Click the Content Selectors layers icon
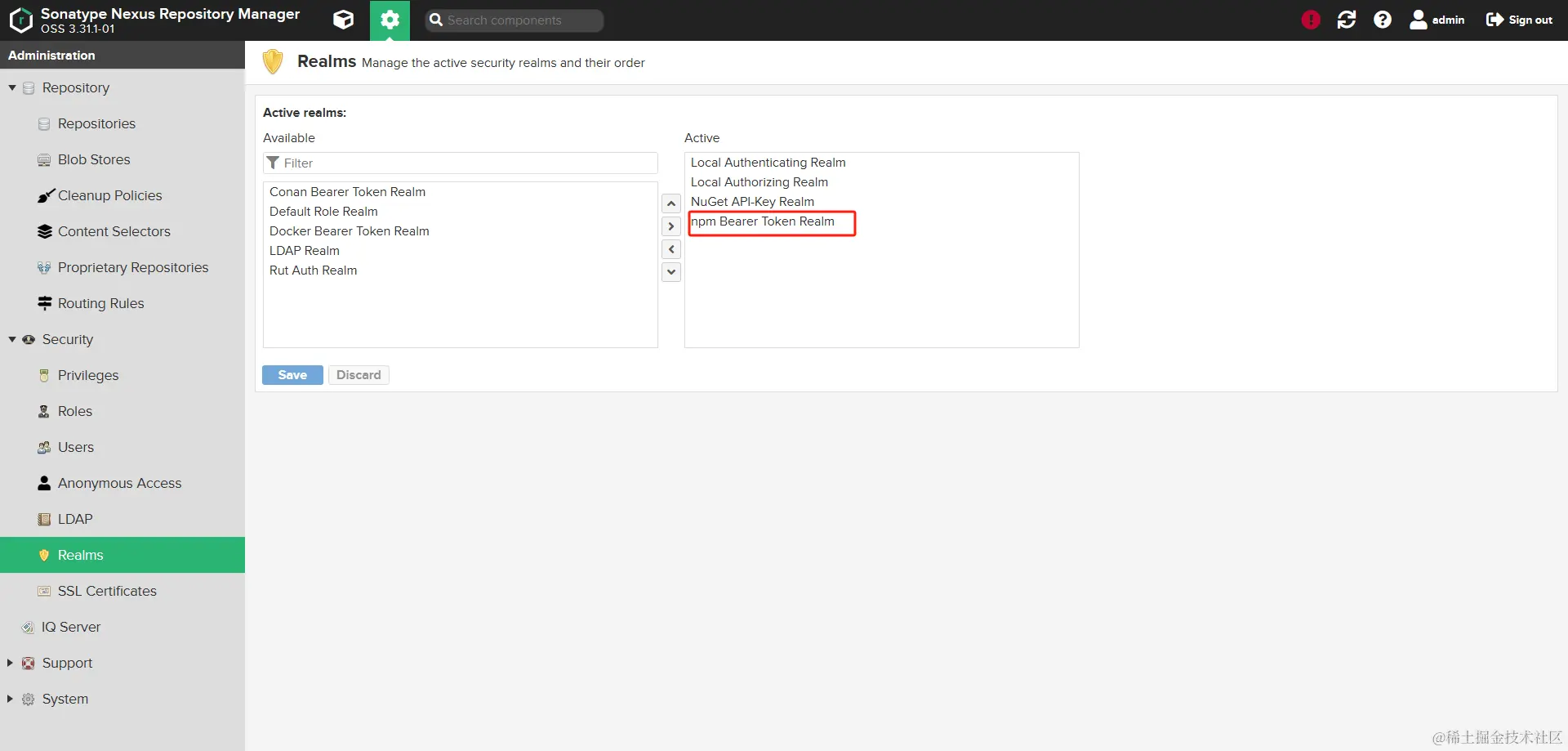1568x751 pixels. (x=45, y=231)
